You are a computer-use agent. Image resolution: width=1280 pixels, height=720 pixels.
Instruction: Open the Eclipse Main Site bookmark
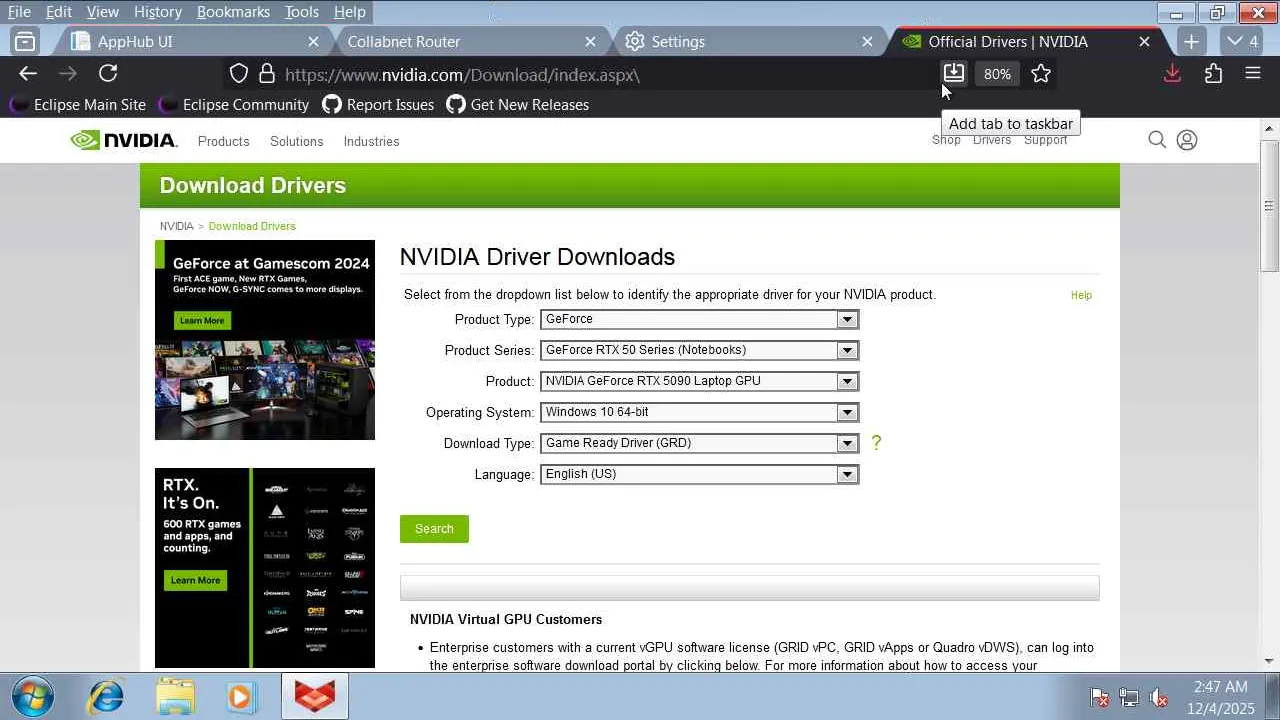78,104
